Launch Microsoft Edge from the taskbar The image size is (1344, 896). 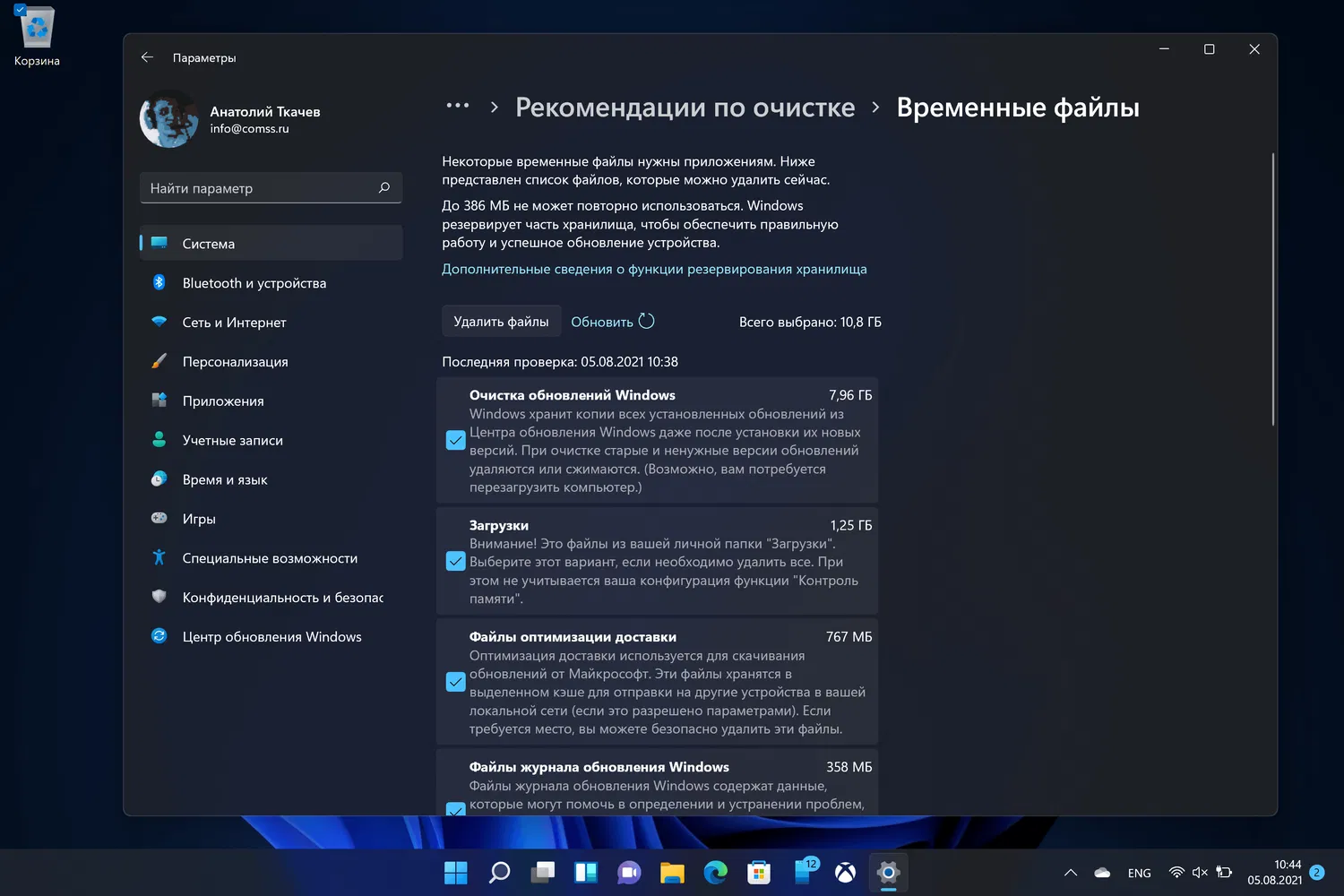tap(716, 873)
